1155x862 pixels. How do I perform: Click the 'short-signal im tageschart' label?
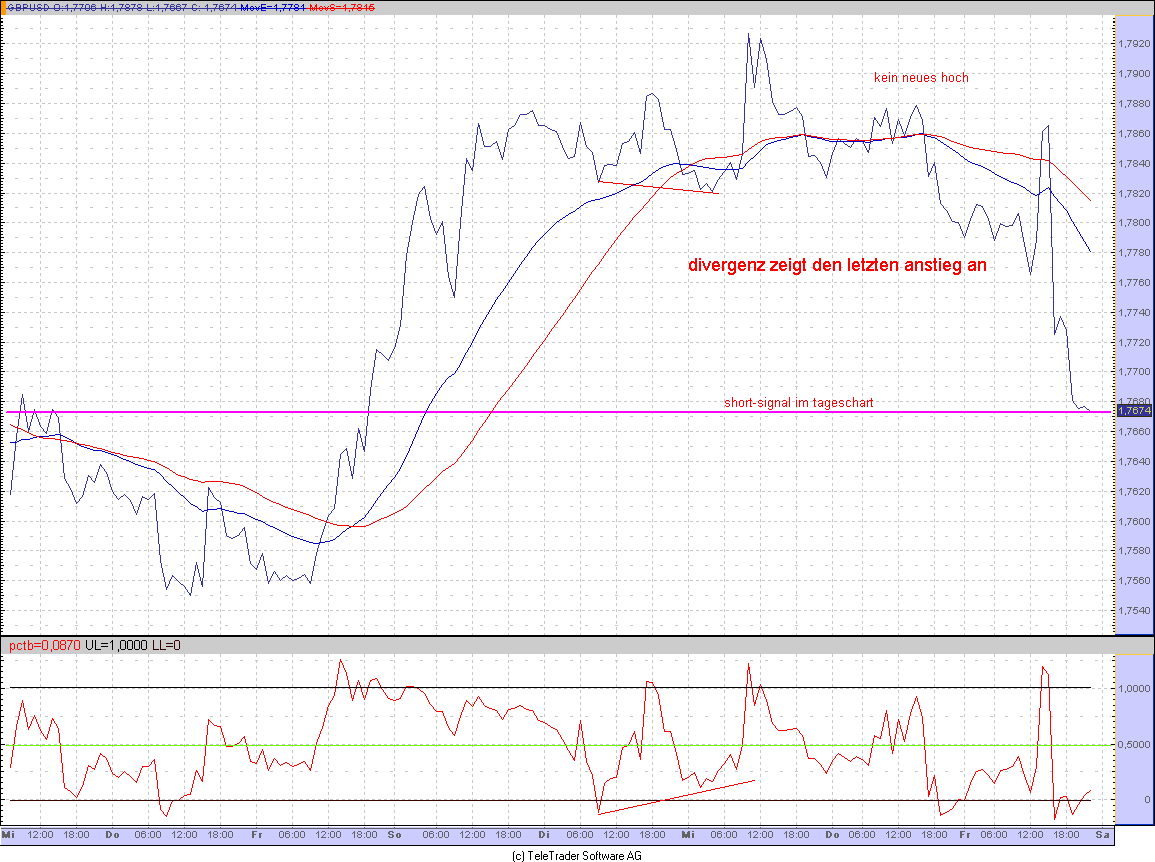(x=798, y=402)
